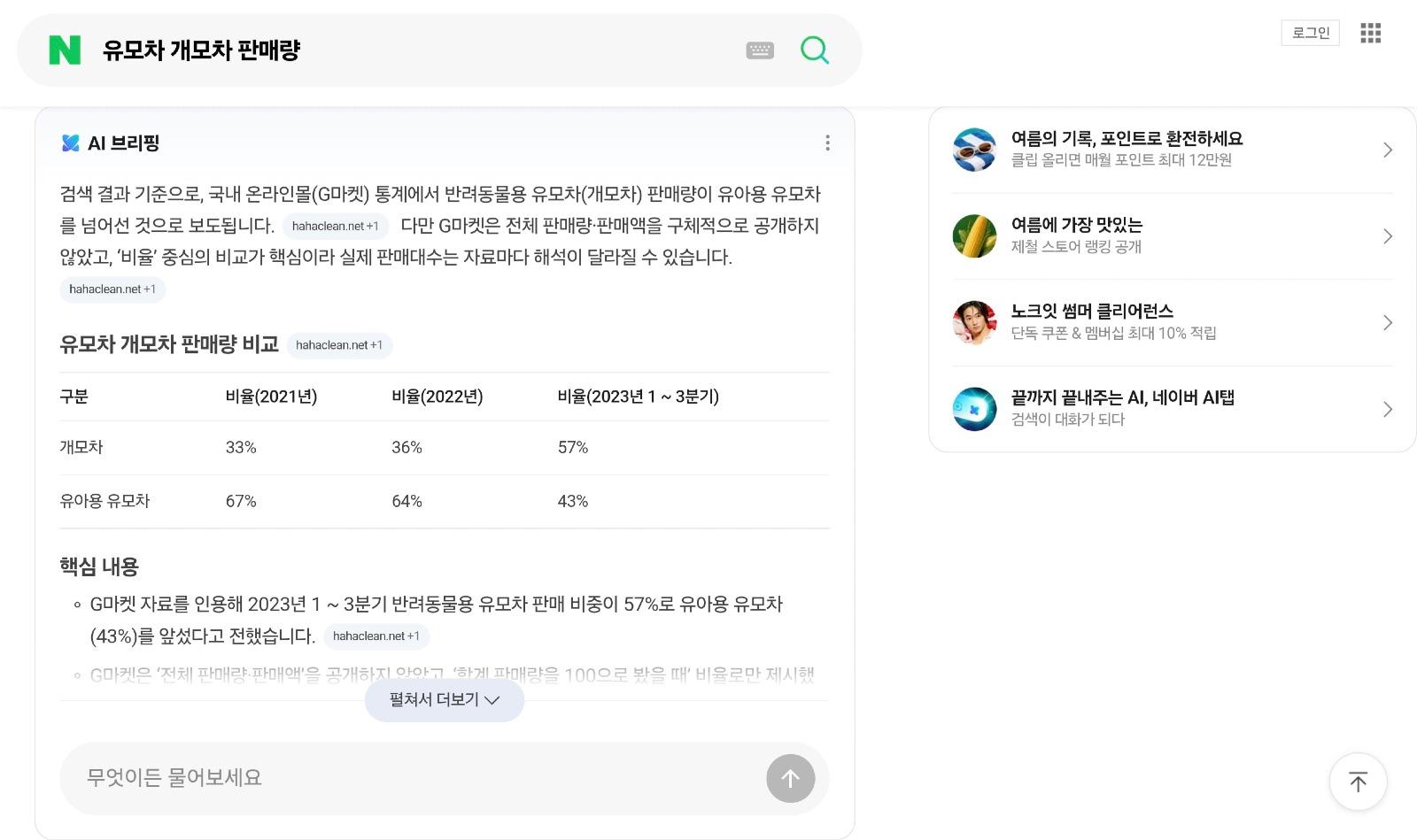Open 여름의 기록, 포인트로 환전하세요 banner
This screenshot has height=840, width=1417.
point(1173,150)
